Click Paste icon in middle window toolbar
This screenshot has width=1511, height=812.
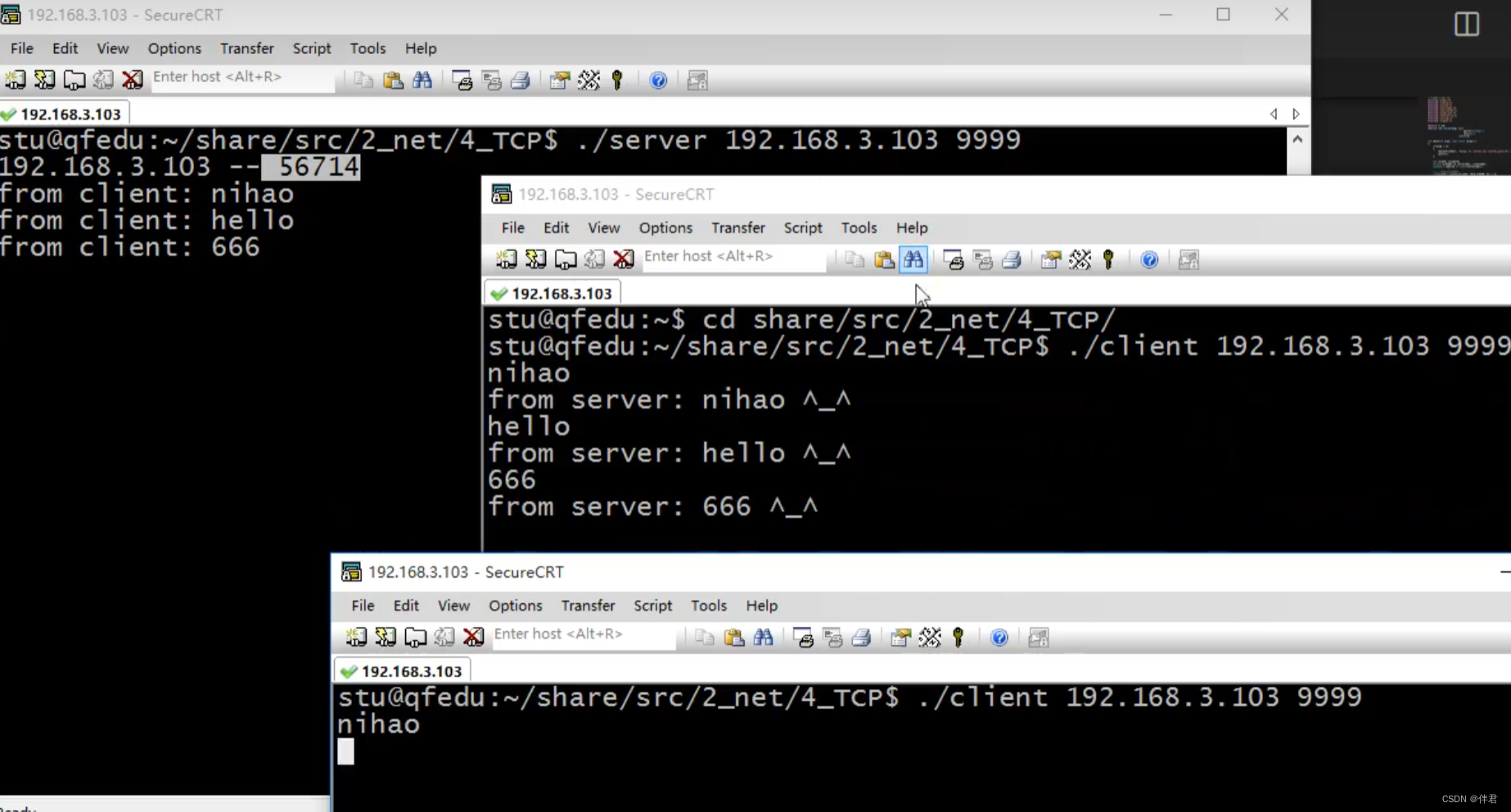tap(885, 259)
